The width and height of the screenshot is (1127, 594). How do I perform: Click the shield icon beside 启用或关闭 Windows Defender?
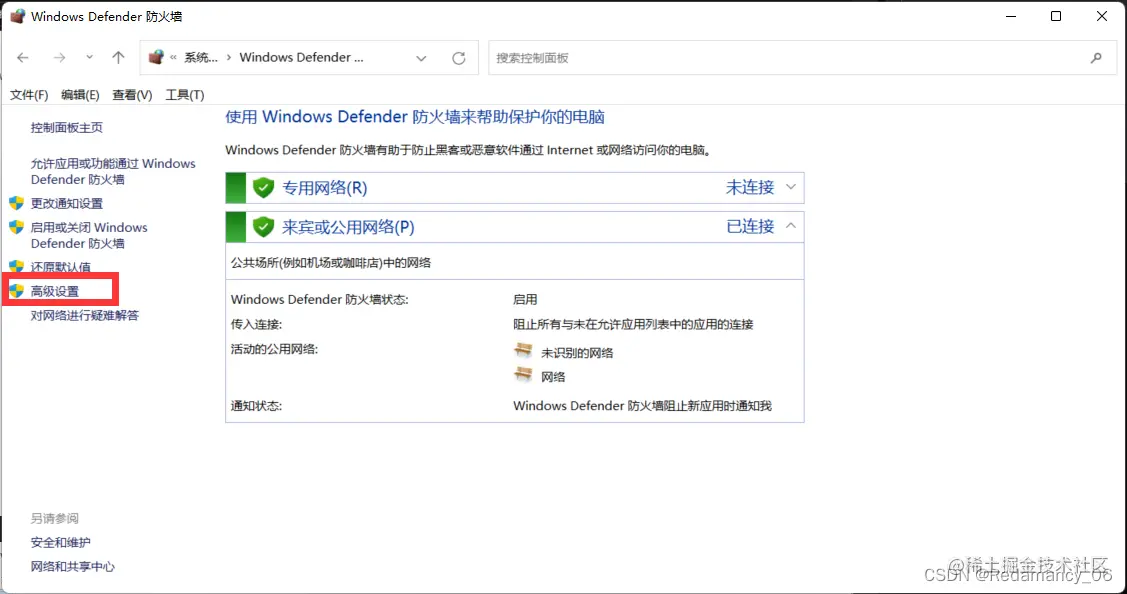[17, 227]
